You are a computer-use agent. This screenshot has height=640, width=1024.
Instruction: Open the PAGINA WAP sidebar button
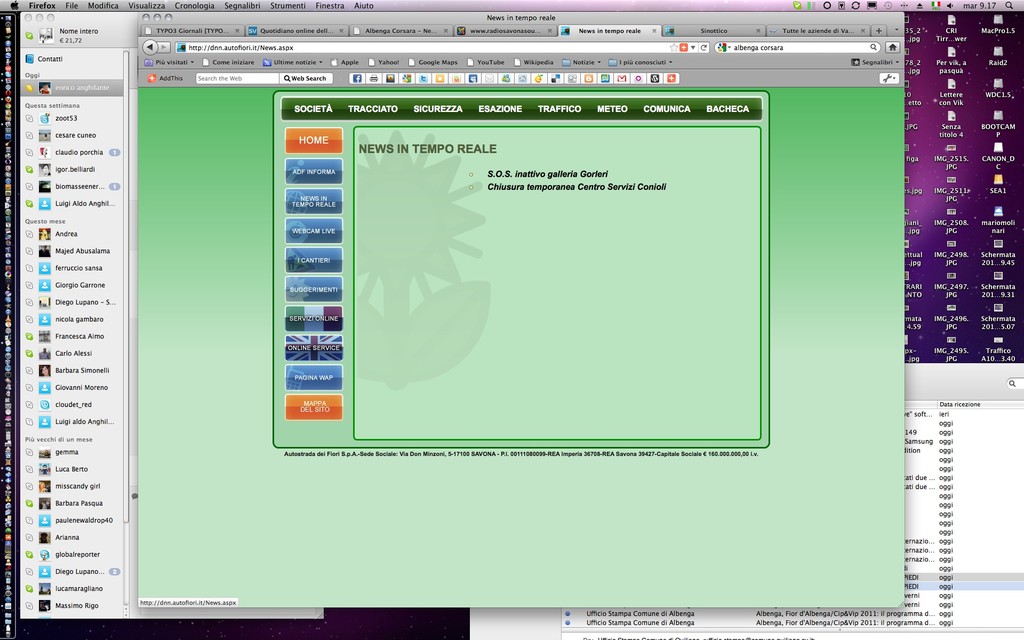click(313, 377)
